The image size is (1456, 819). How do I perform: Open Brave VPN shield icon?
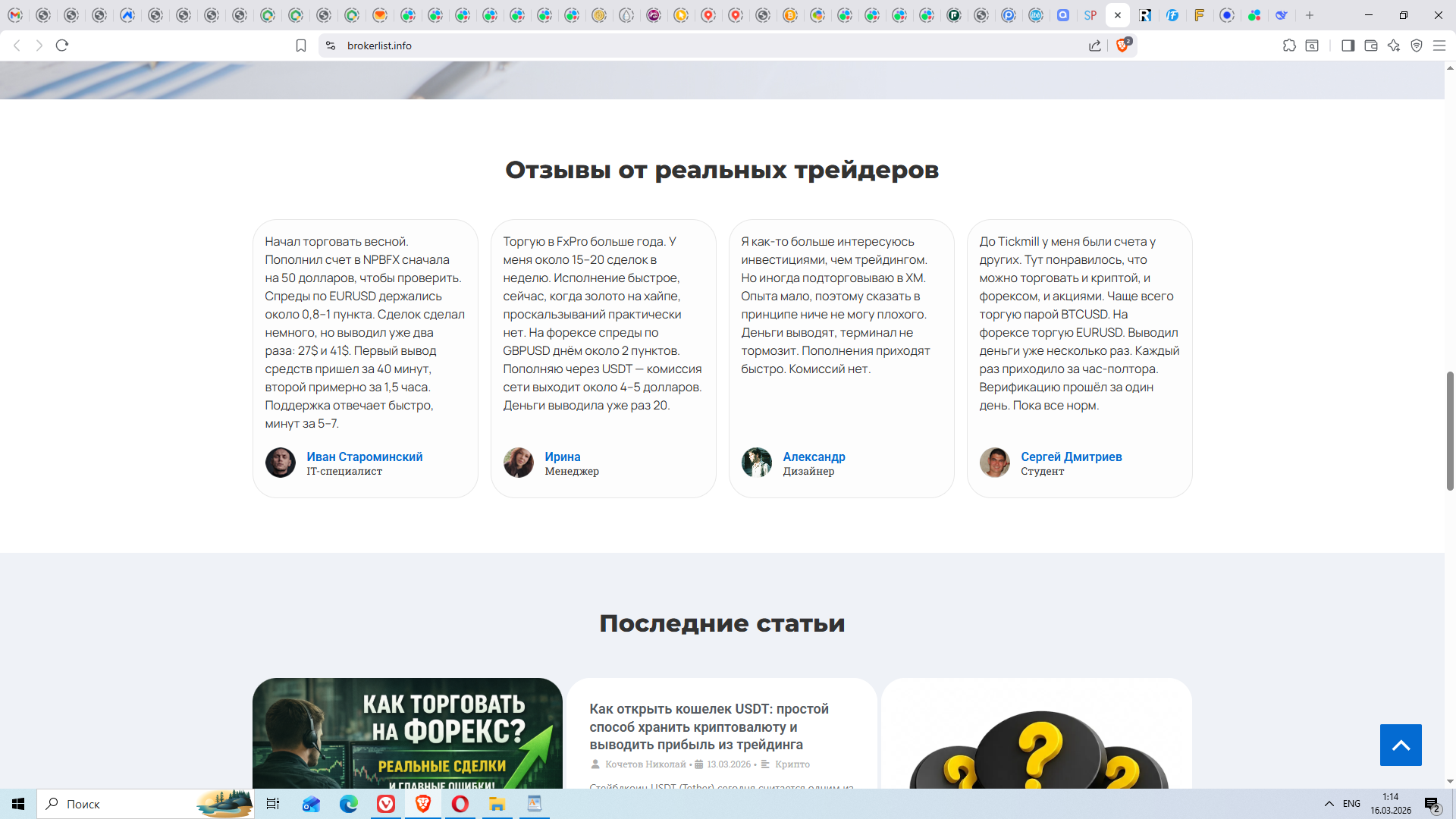1417,45
